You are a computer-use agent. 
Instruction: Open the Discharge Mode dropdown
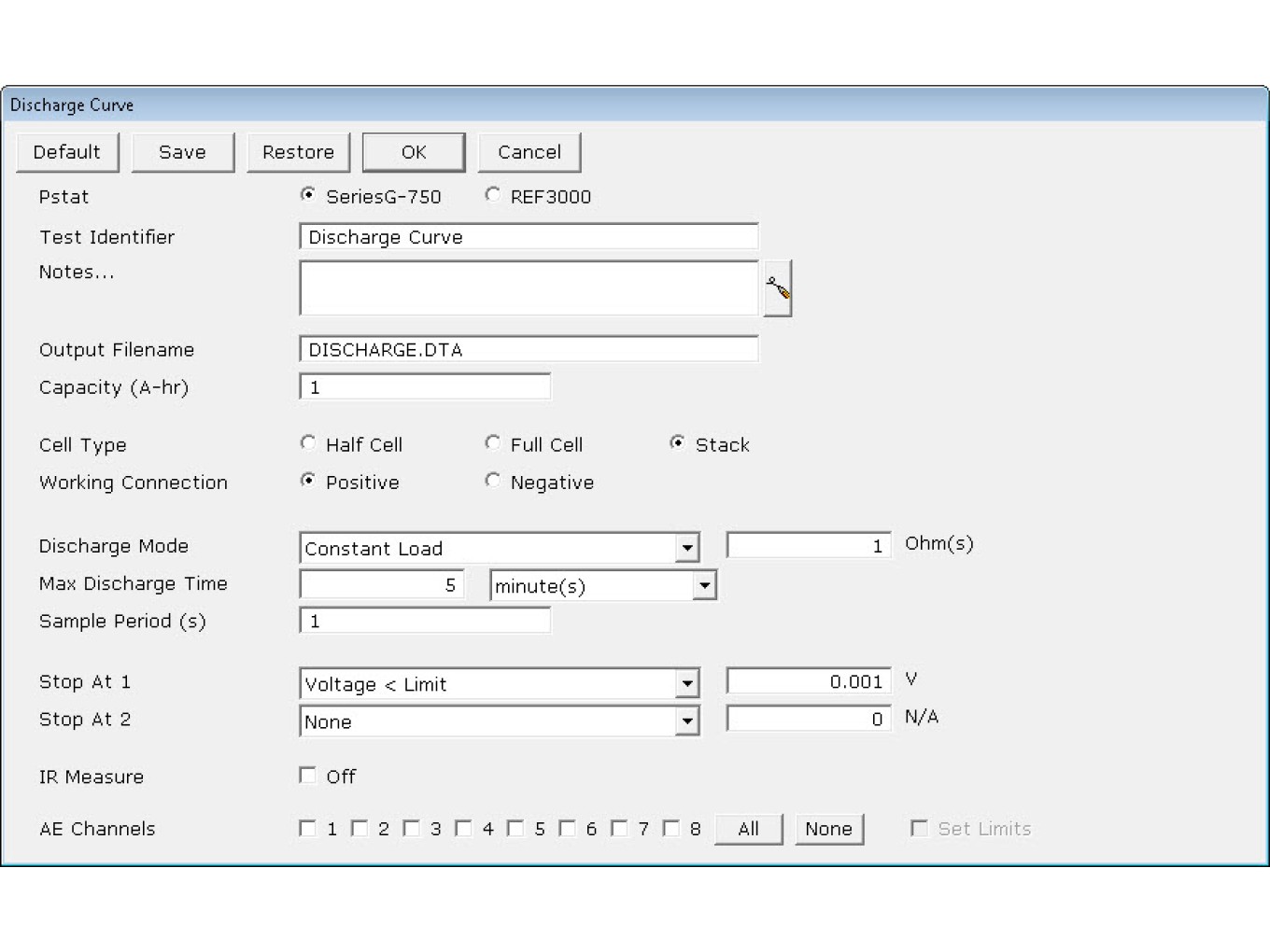[687, 548]
